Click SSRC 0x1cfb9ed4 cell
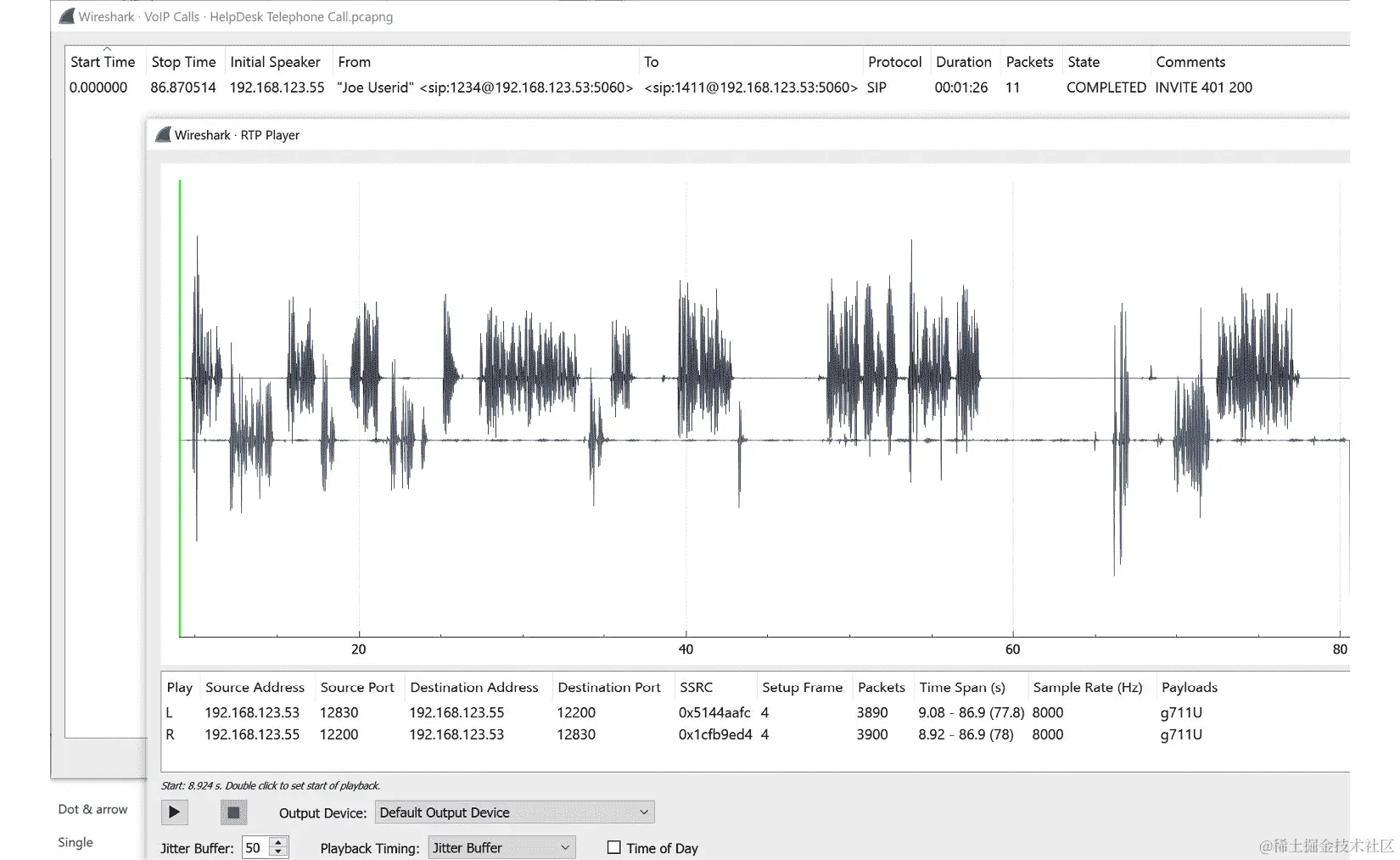The image size is (1400, 860). tap(715, 734)
